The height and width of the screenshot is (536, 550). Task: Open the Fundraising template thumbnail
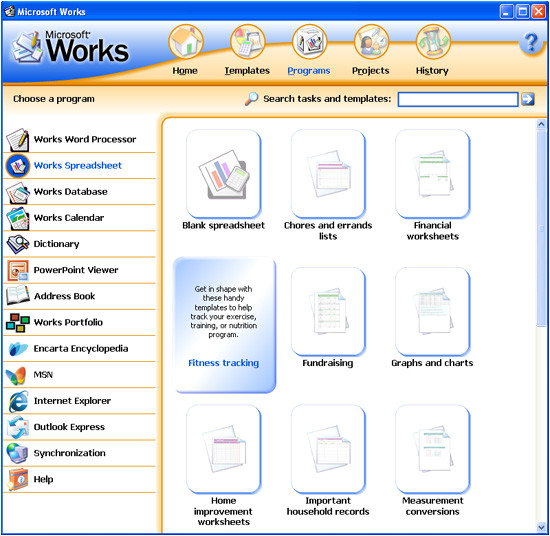328,311
